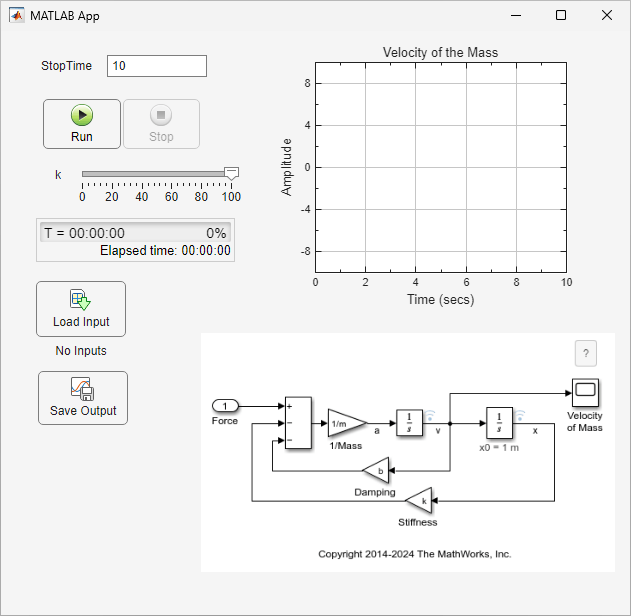The height and width of the screenshot is (616, 631).
Task: Click the Run button label
Action: (82, 137)
